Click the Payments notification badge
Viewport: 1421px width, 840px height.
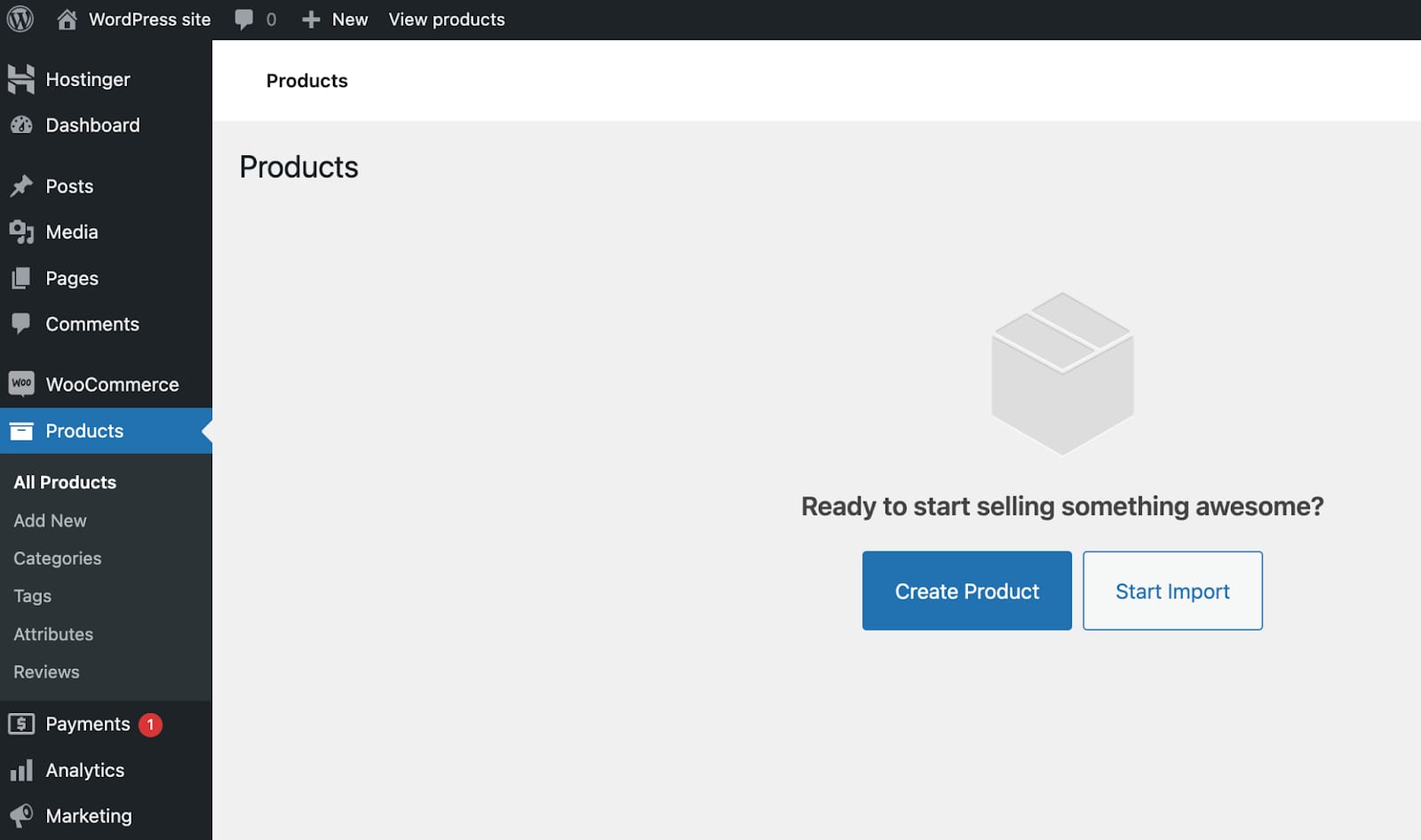150,724
